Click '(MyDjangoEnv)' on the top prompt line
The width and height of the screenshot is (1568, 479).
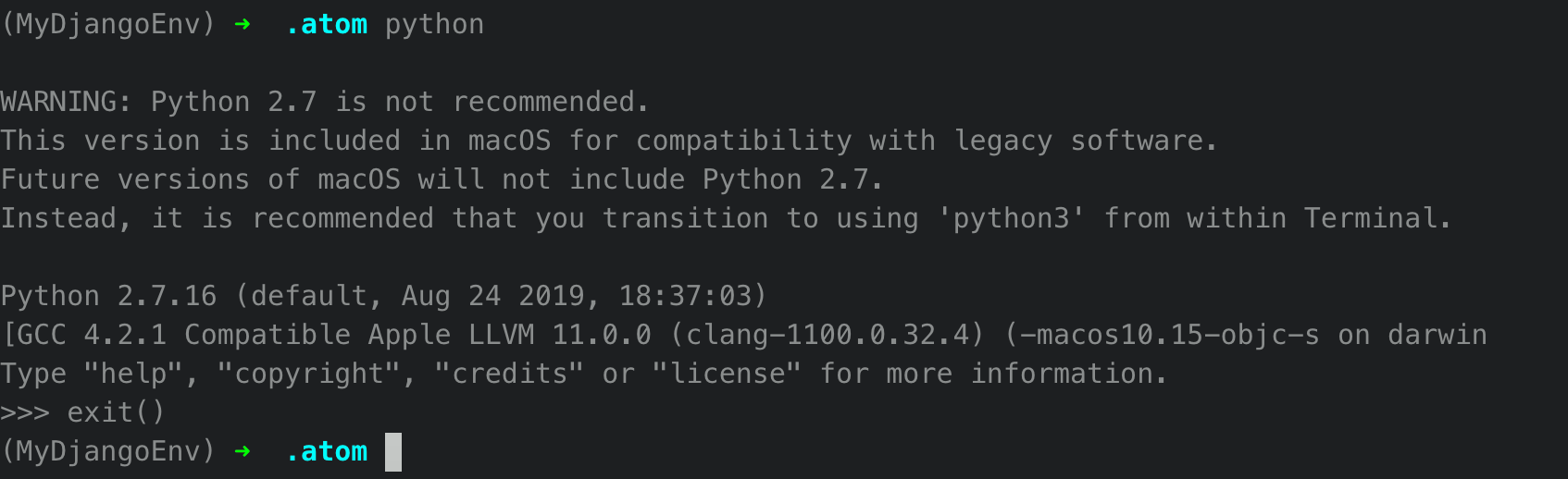108,25
